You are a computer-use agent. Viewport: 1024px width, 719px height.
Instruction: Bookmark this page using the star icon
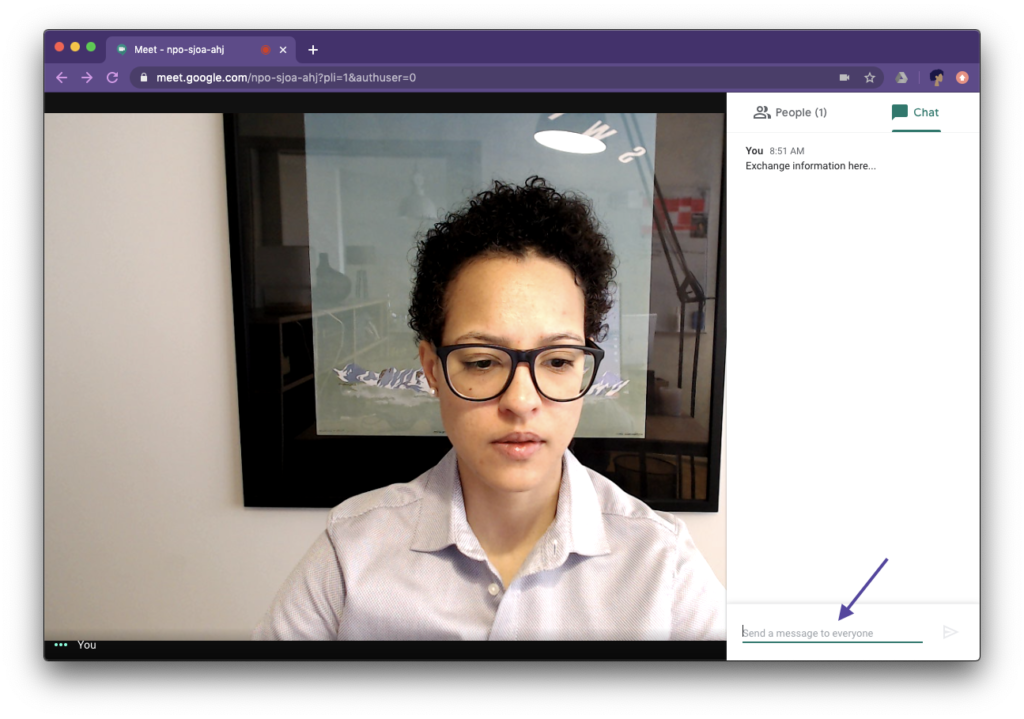pyautogui.click(x=870, y=77)
